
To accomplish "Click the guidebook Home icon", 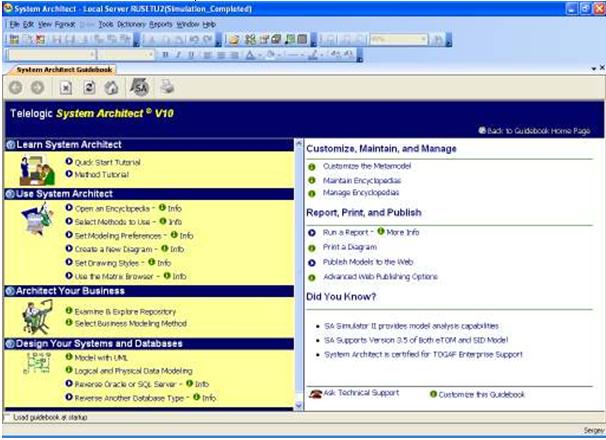I will pos(112,88).
